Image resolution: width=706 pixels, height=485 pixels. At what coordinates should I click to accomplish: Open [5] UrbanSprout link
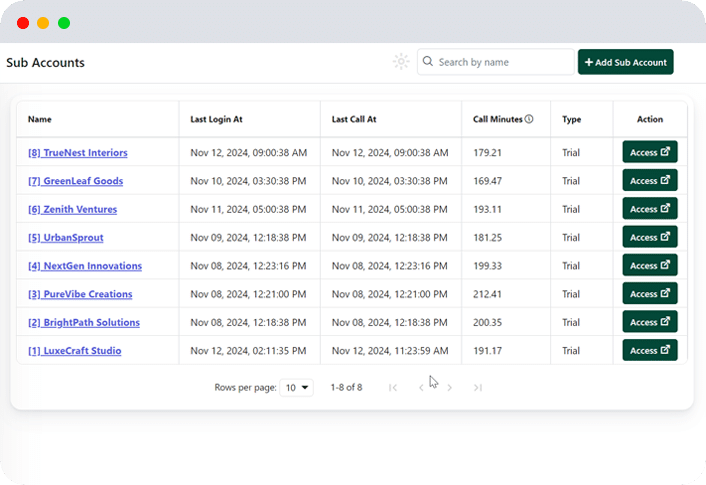[66, 238]
